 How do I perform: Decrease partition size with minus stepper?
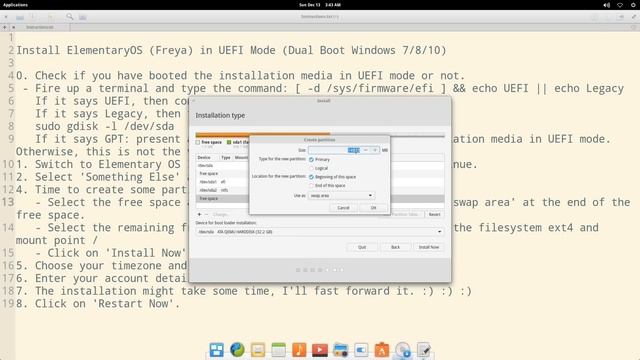coord(366,150)
